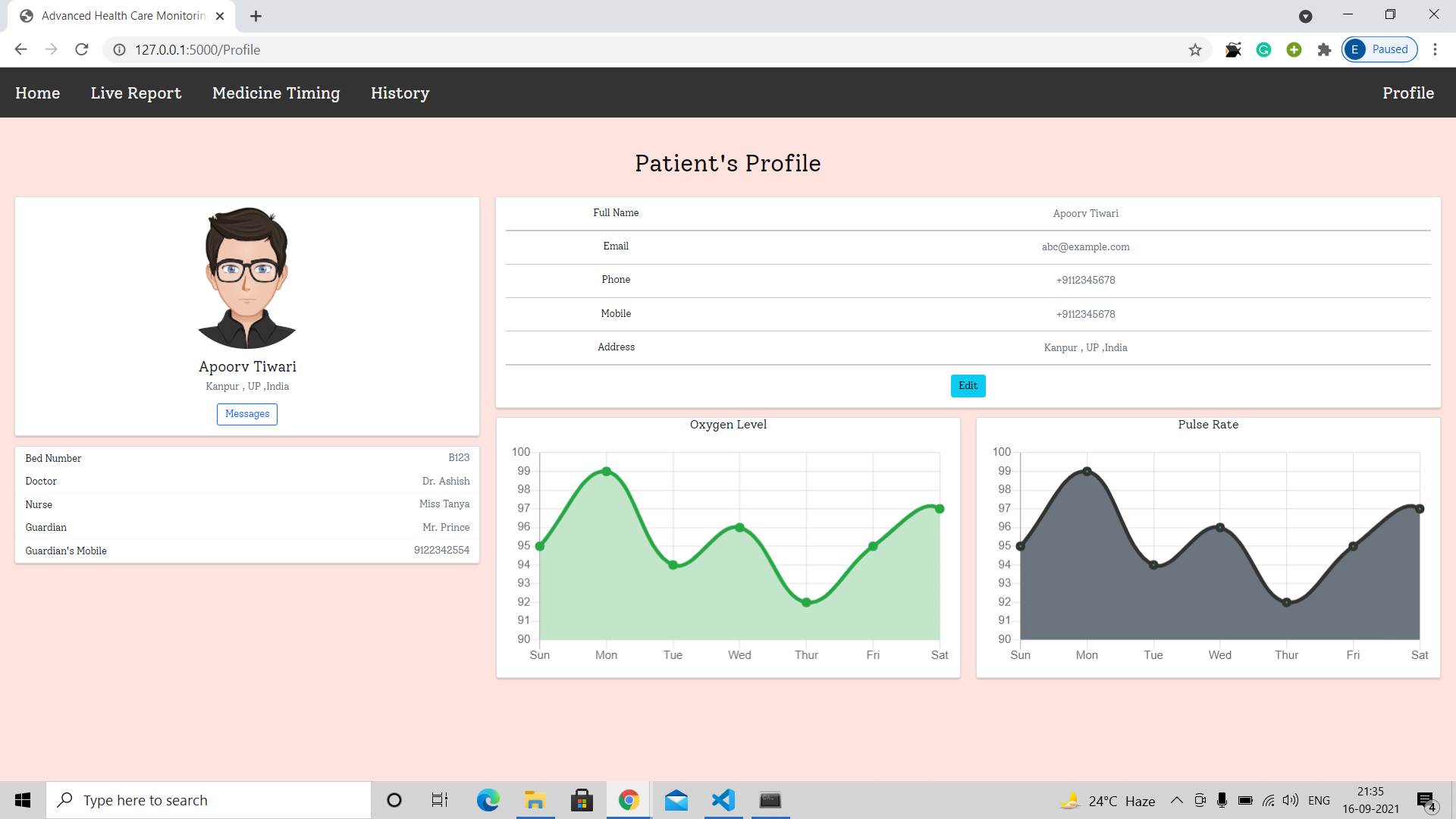
Task: Go to the History page
Action: pyautogui.click(x=400, y=93)
